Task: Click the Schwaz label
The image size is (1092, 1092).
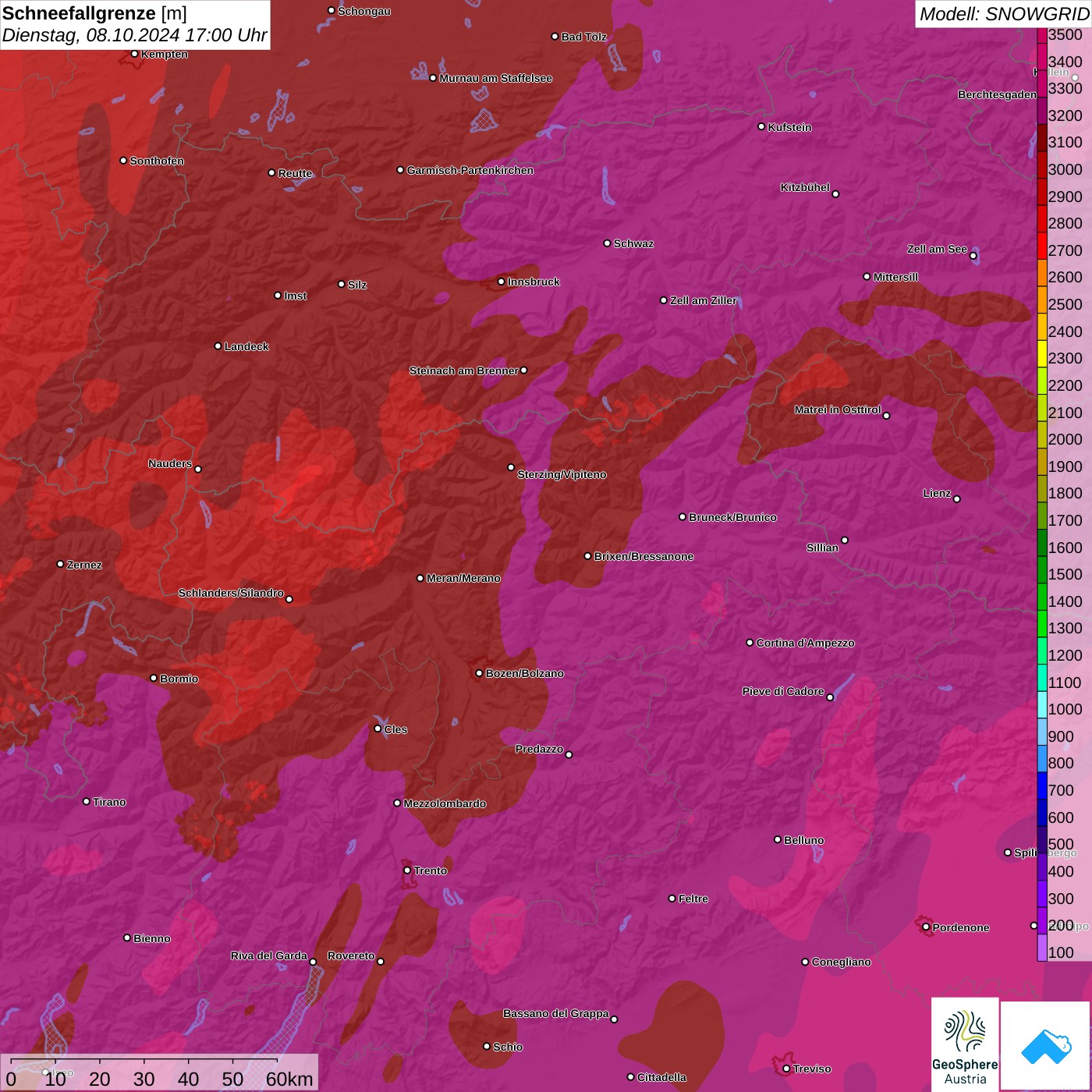Action: (633, 243)
